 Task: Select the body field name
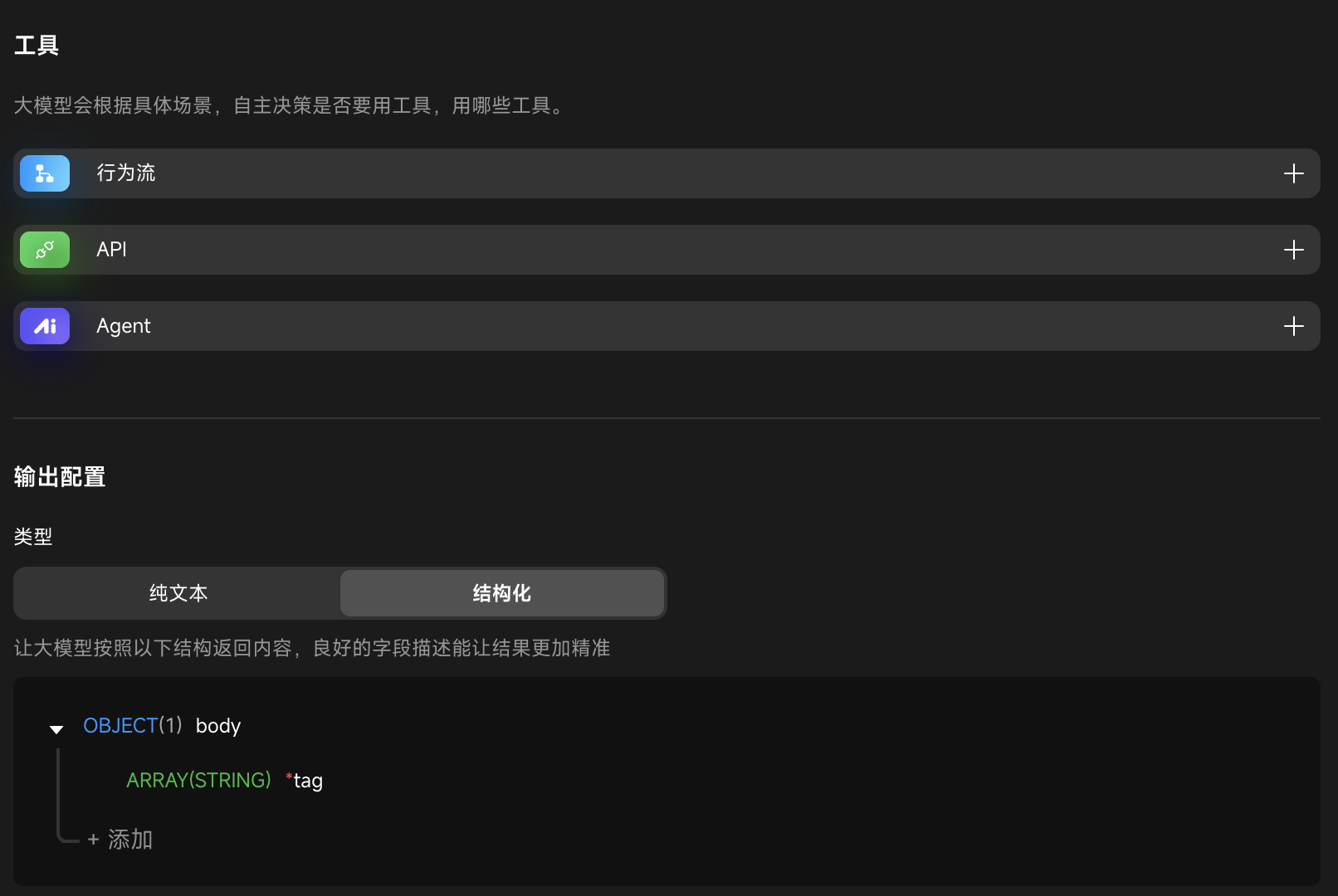[218, 726]
